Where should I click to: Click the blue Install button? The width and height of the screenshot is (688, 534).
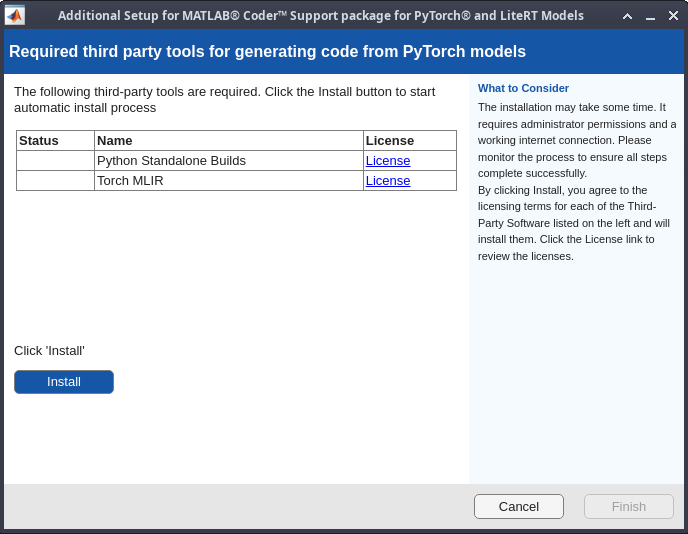click(64, 382)
